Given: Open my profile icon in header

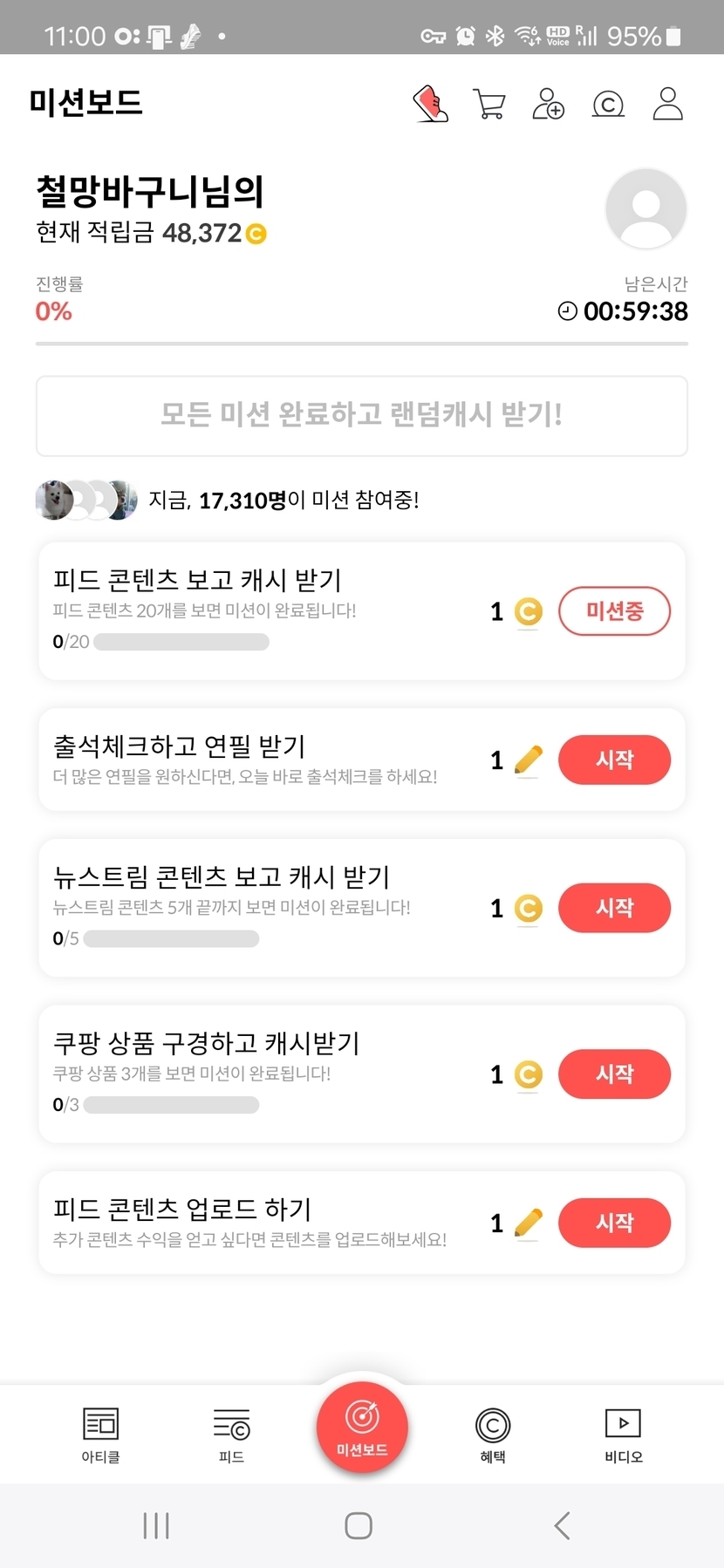Looking at the screenshot, I should tap(667, 104).
